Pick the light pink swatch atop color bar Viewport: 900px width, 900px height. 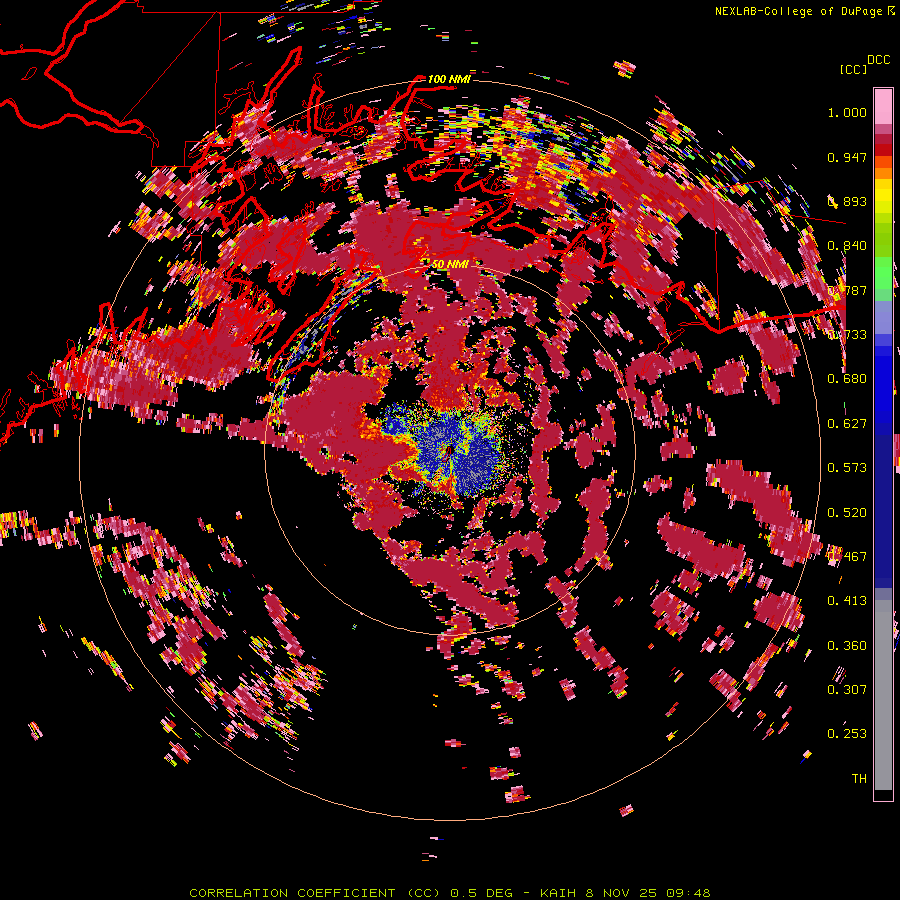(883, 106)
